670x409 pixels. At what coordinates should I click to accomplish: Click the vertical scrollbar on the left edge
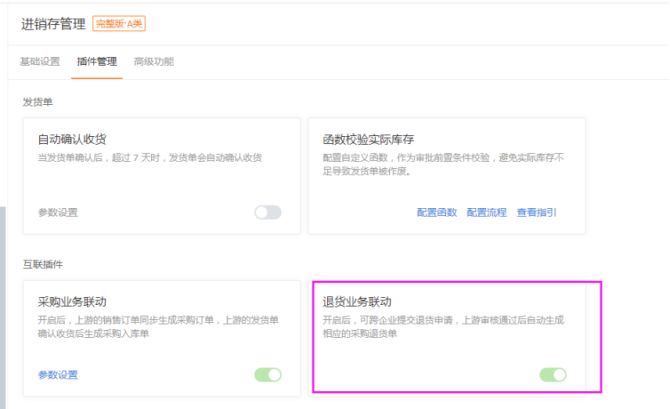tap(3, 300)
